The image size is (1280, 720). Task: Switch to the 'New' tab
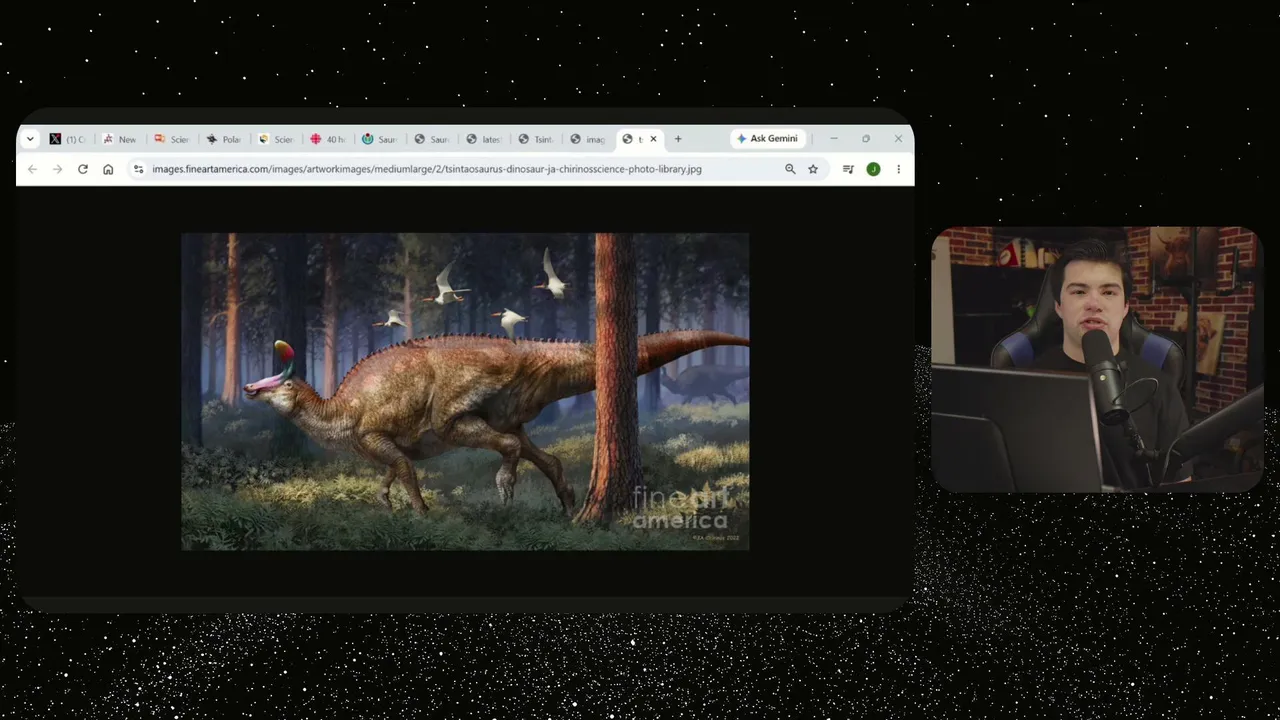point(120,139)
